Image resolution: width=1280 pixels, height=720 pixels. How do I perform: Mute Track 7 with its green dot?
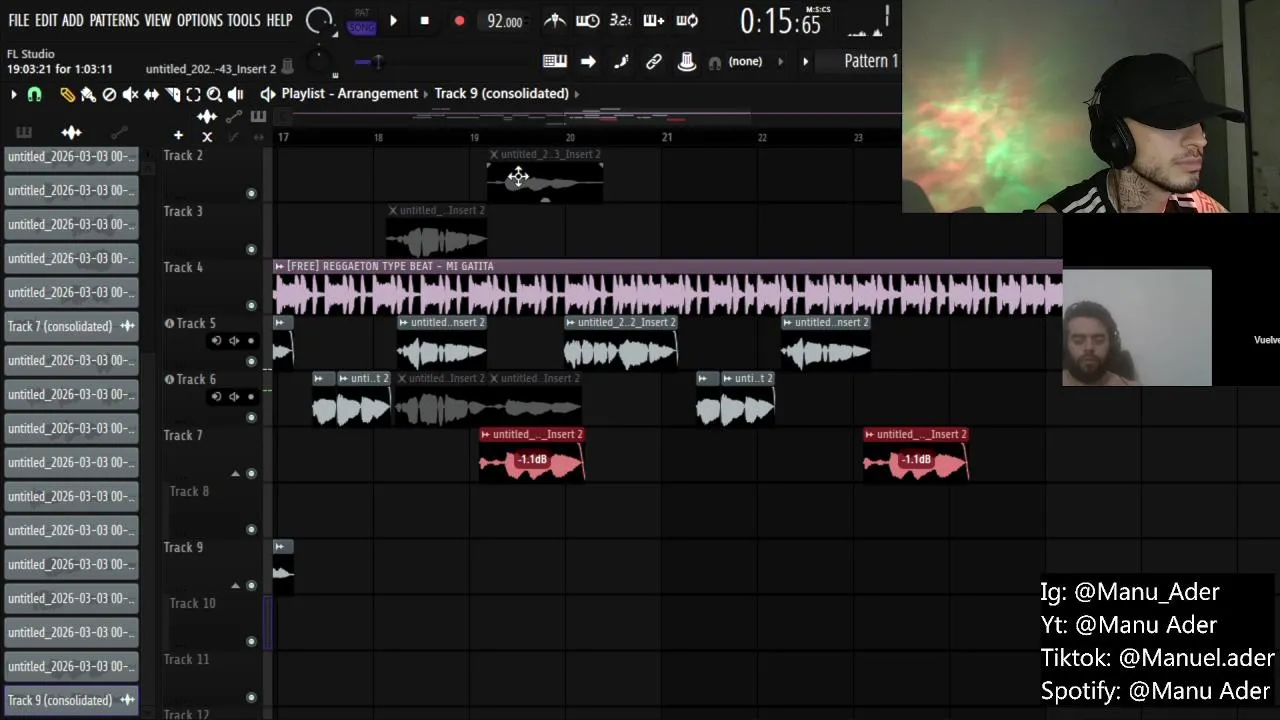click(x=251, y=473)
